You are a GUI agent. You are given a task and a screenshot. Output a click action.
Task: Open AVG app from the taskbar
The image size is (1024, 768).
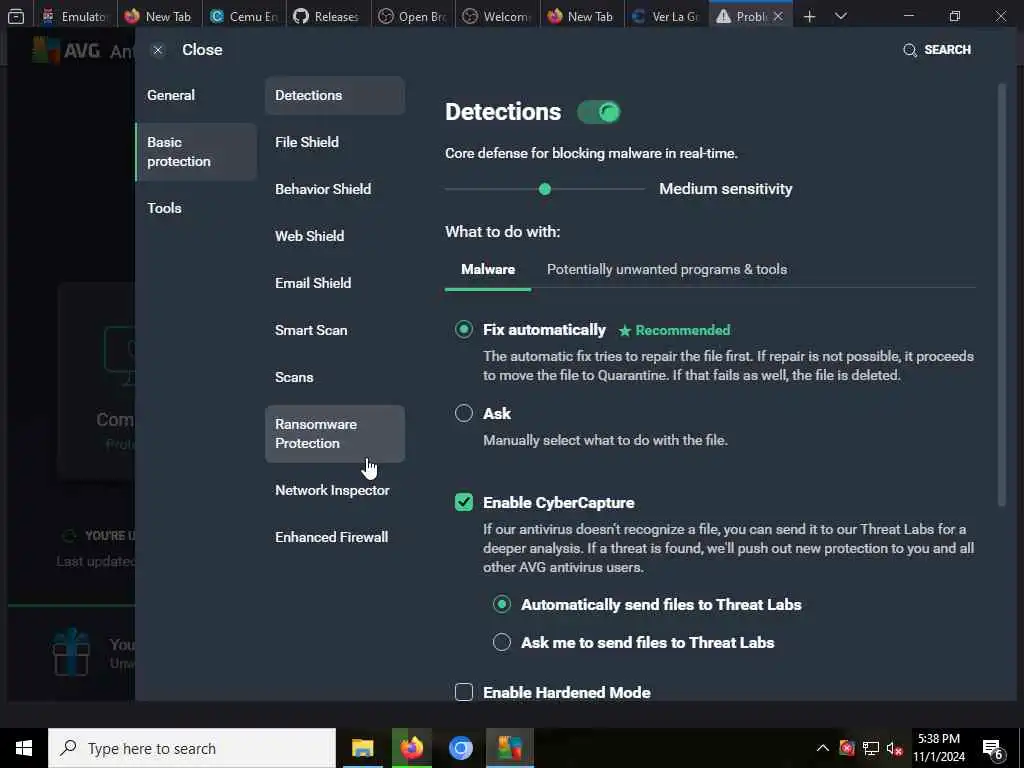(509, 748)
